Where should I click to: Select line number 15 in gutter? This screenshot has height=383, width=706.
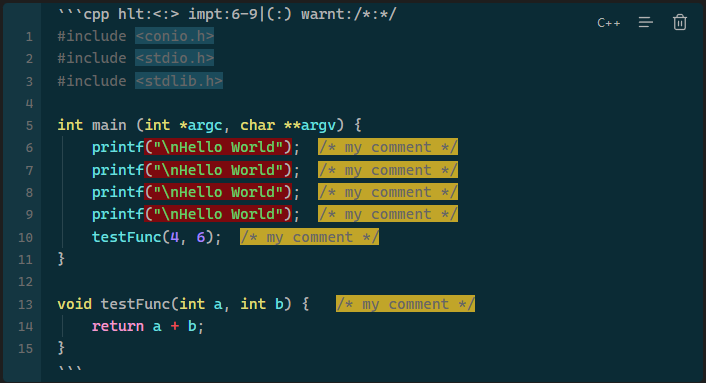click(x=26, y=349)
